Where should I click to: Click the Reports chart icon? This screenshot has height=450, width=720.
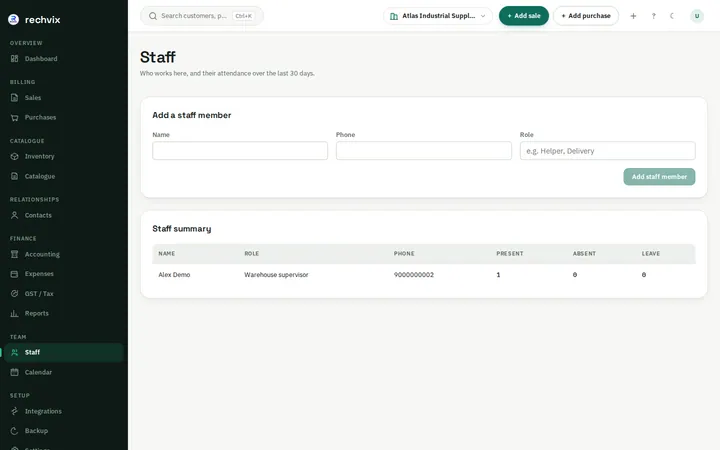point(15,314)
